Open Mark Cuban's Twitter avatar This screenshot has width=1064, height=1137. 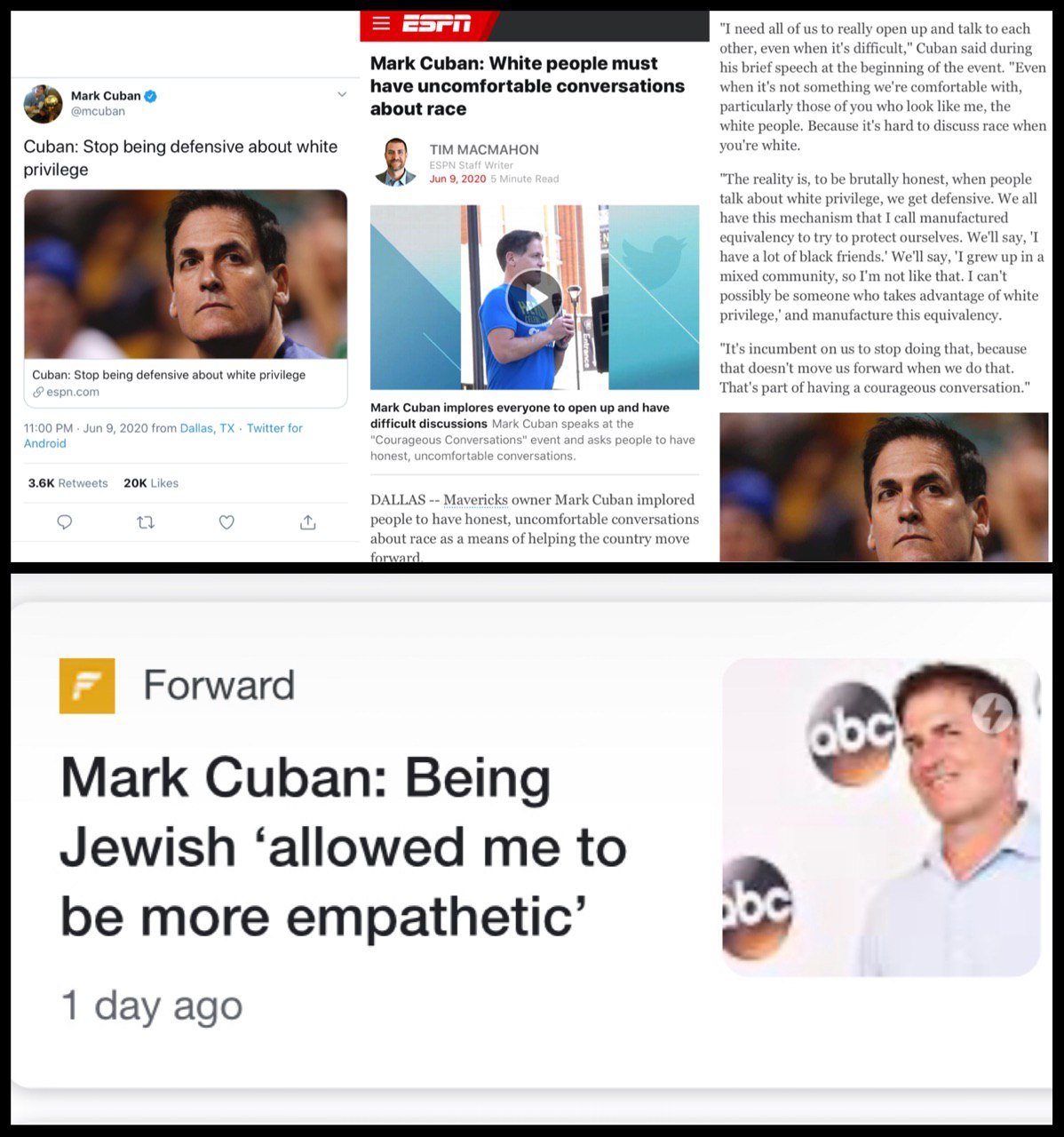coord(43,104)
